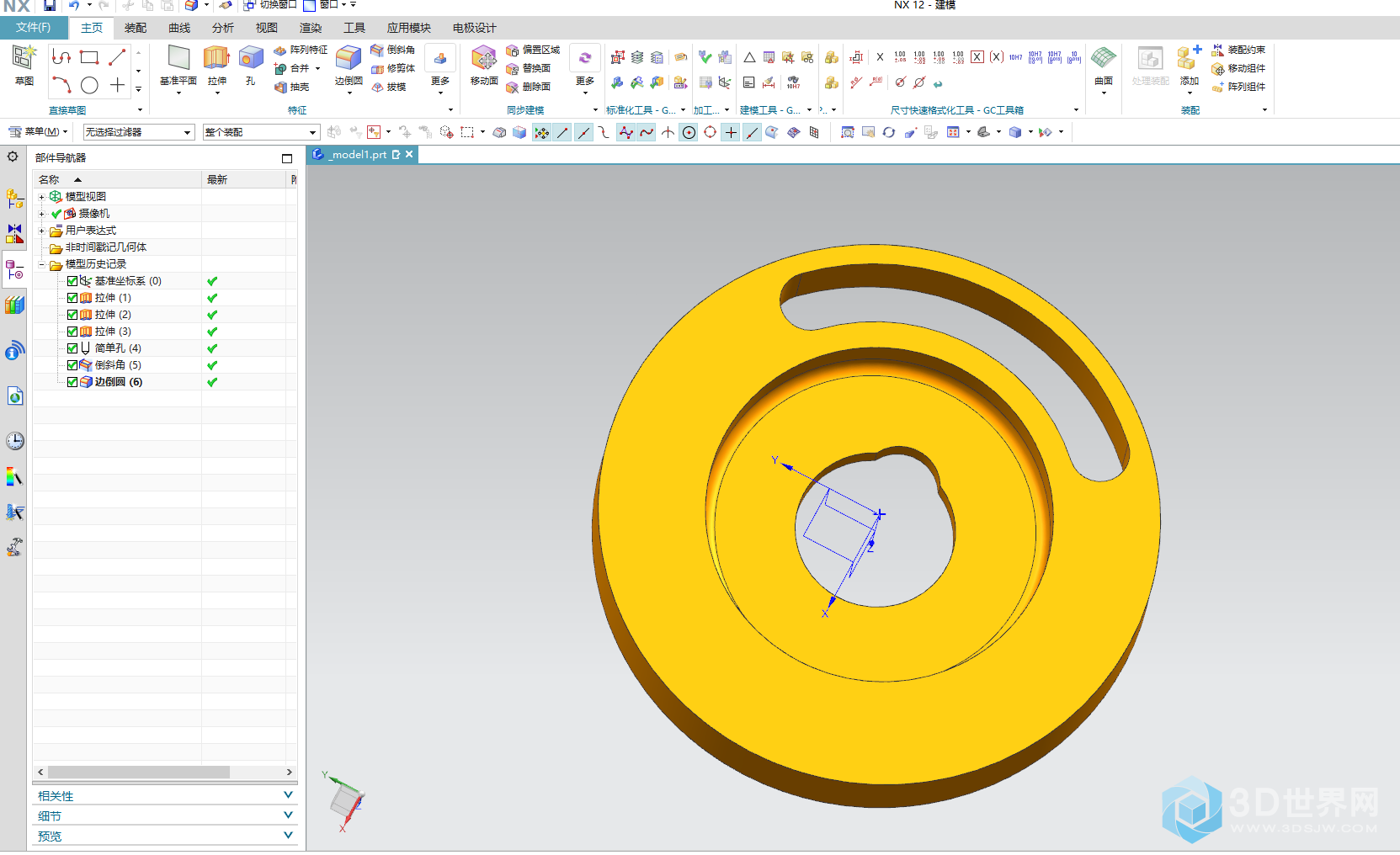Select the profile sketch curve tool
The image size is (1400, 855).
pyautogui.click(x=61, y=57)
